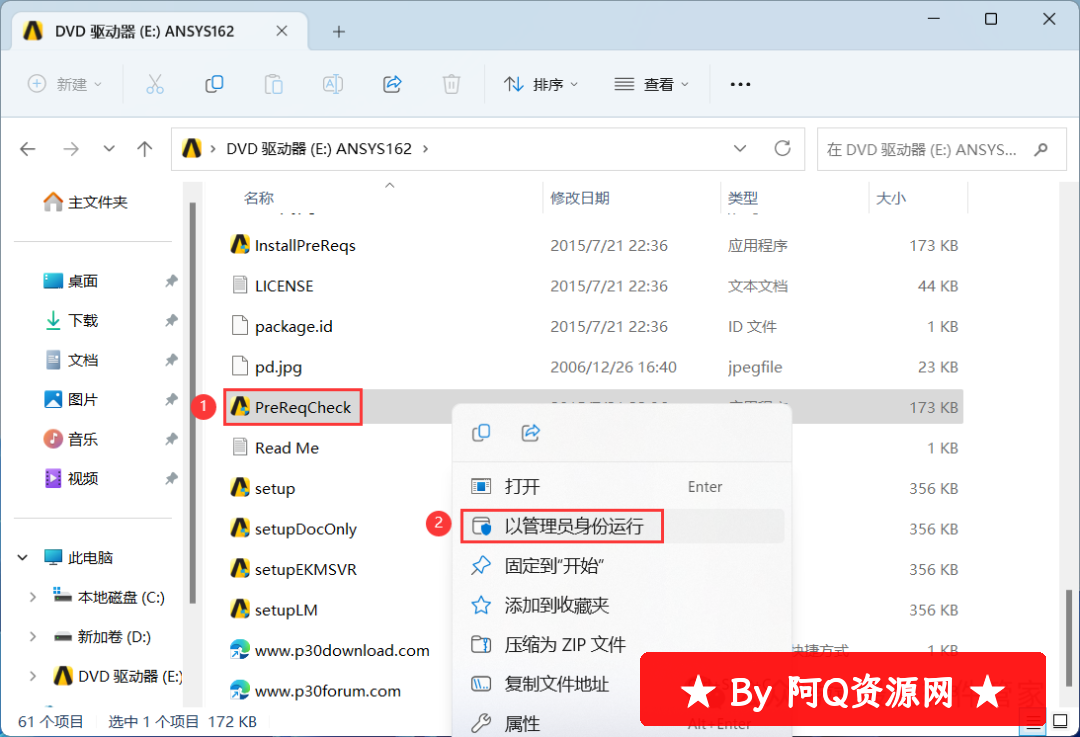Open the three-dots more options menu

point(740,84)
